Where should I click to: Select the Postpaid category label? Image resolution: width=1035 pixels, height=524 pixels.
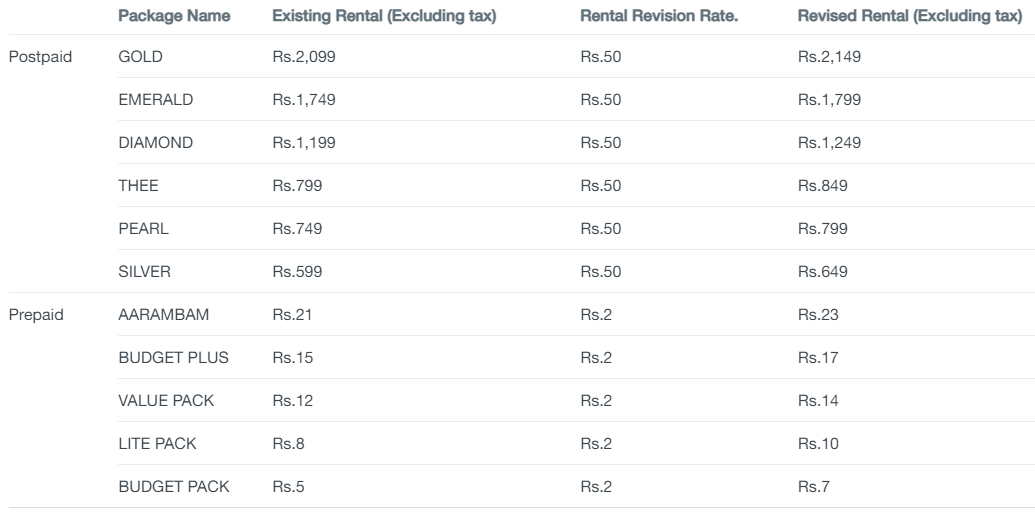pos(40,57)
